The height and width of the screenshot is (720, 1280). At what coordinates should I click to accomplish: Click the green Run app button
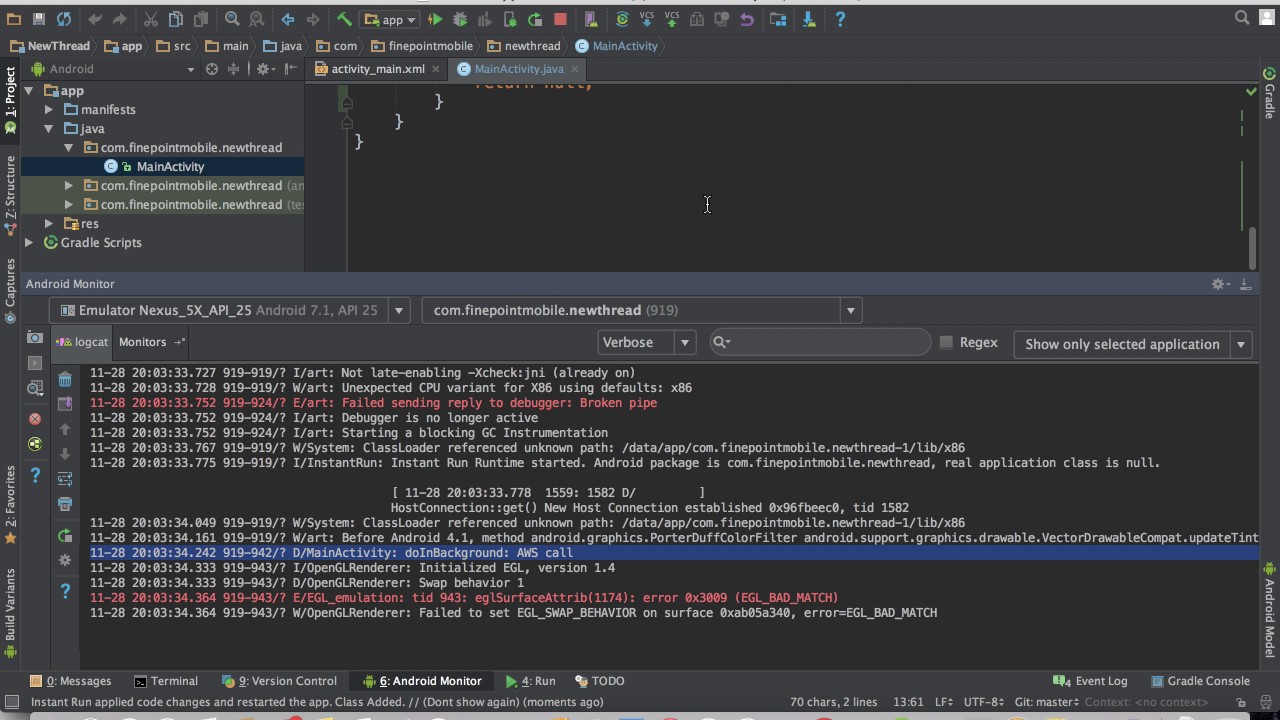(435, 19)
